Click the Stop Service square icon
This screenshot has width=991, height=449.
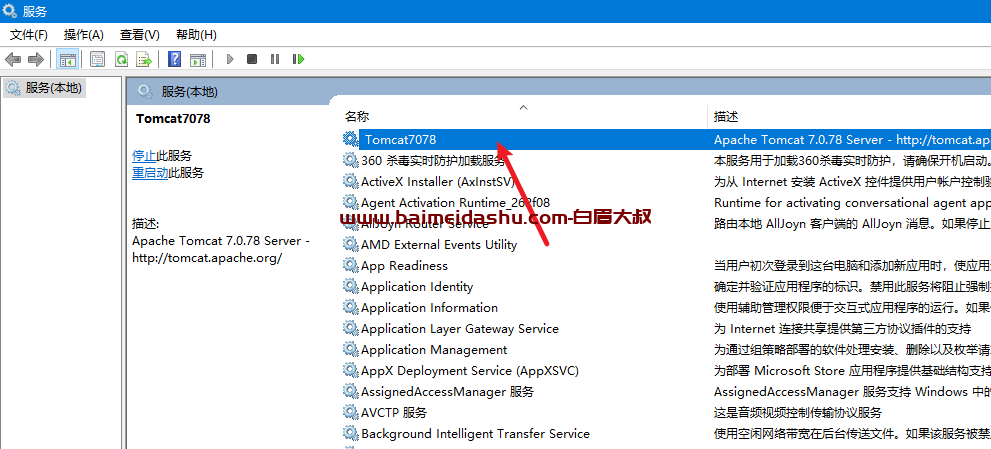[x=252, y=59]
